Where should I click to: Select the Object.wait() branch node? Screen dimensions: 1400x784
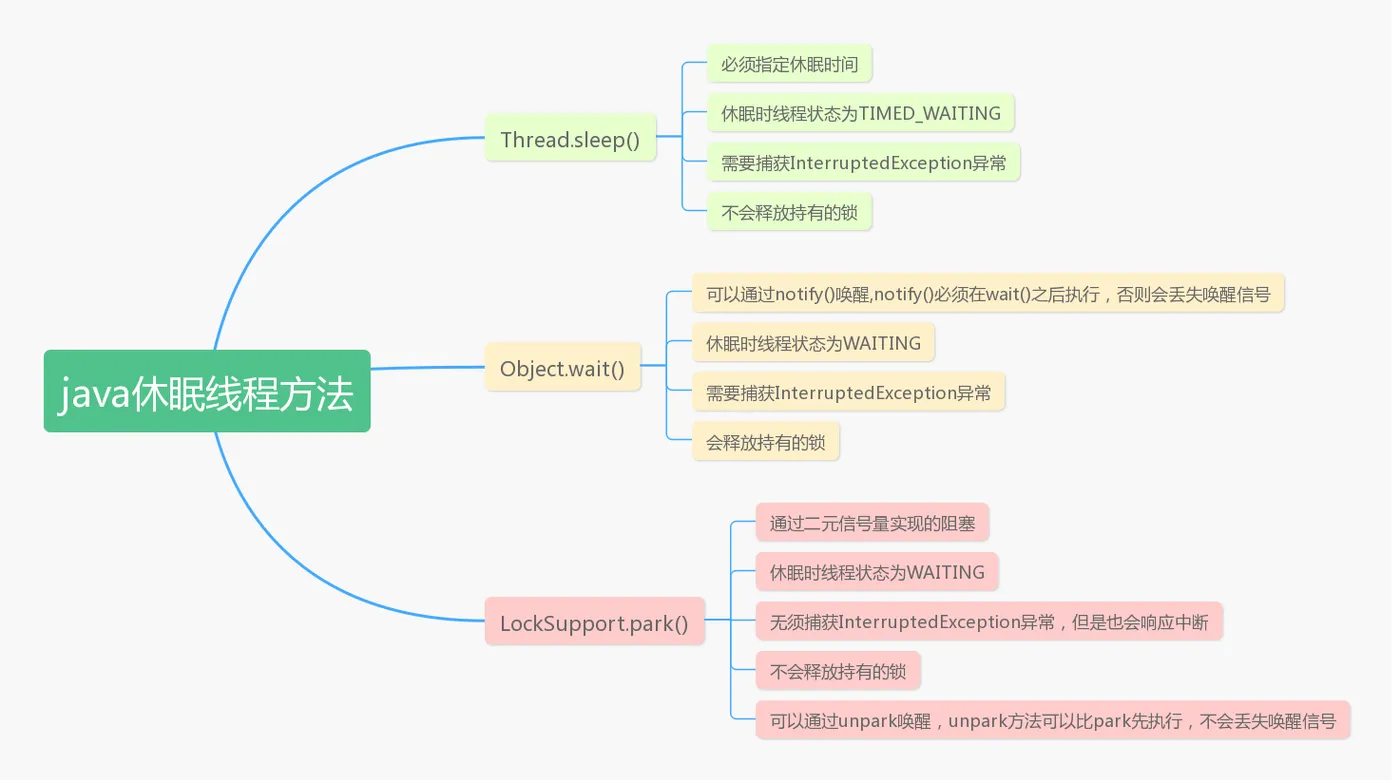click(563, 368)
